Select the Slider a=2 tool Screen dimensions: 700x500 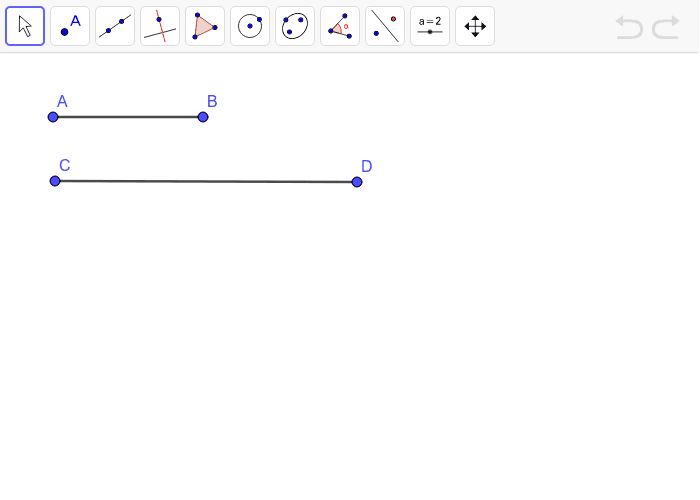pyautogui.click(x=430, y=26)
